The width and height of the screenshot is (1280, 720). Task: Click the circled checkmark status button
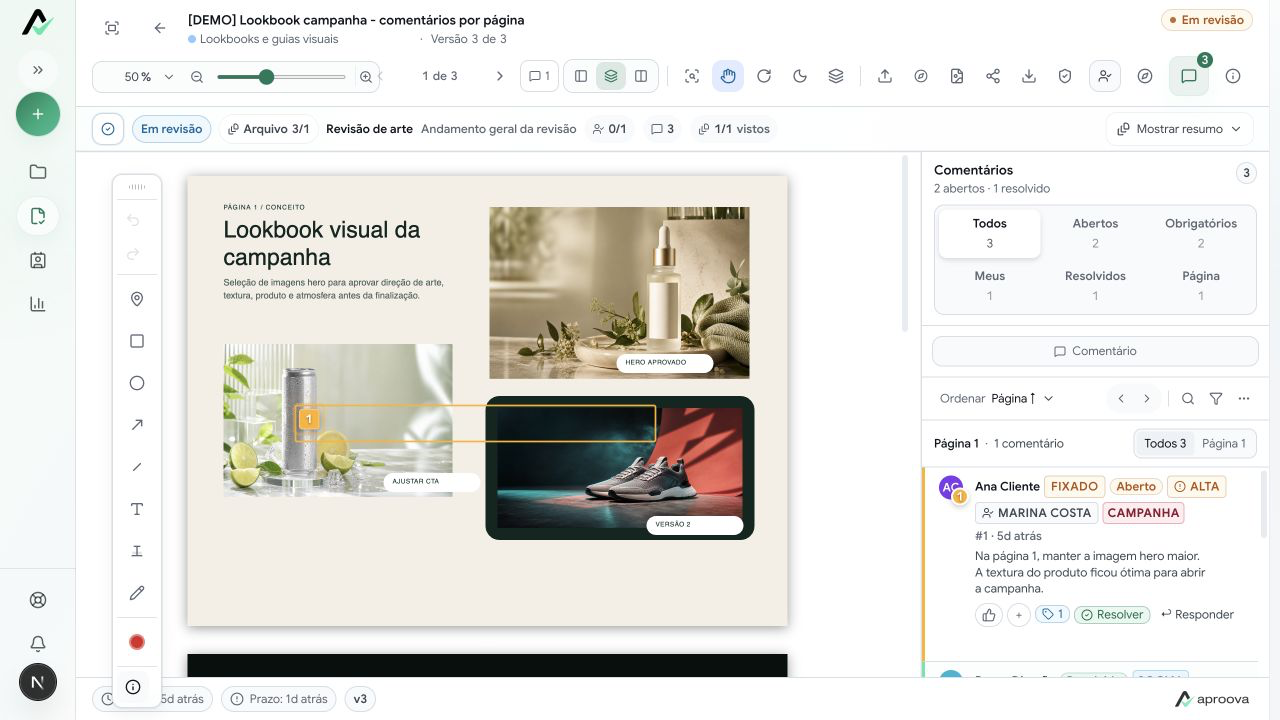point(108,129)
